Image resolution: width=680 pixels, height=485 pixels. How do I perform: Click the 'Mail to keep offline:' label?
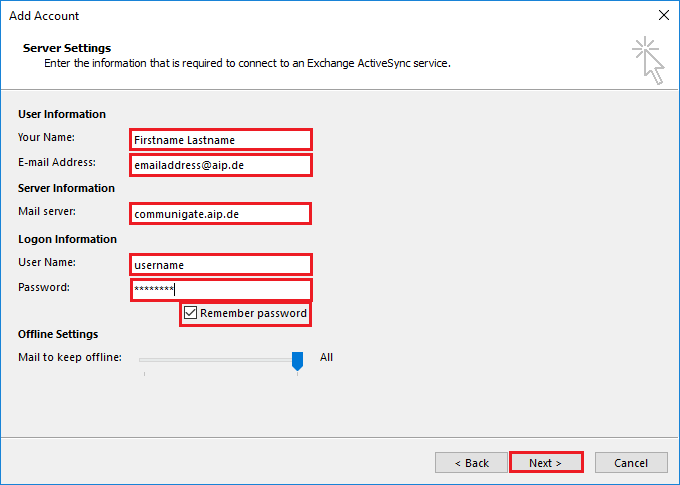[x=70, y=357]
